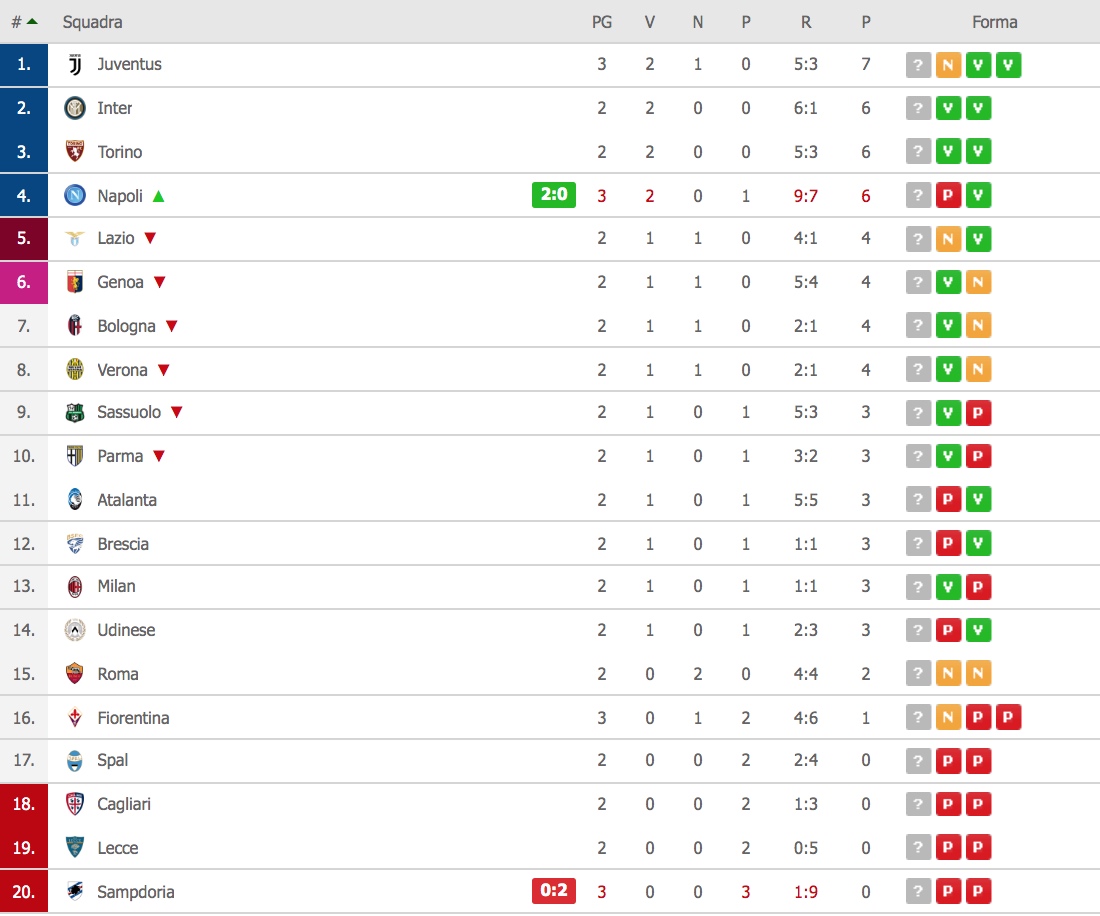The image size is (1100, 916).
Task: Click the Forma column header
Action: coord(994,22)
